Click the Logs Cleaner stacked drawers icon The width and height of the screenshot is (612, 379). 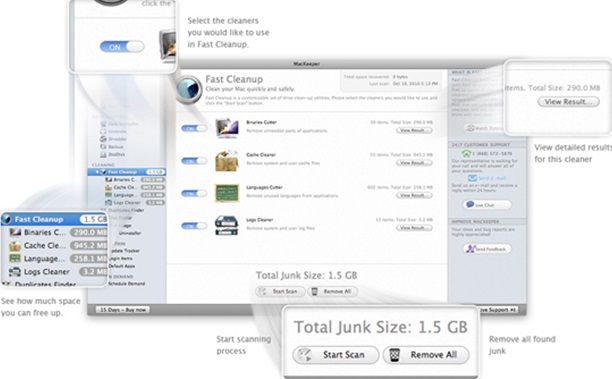pos(226,226)
